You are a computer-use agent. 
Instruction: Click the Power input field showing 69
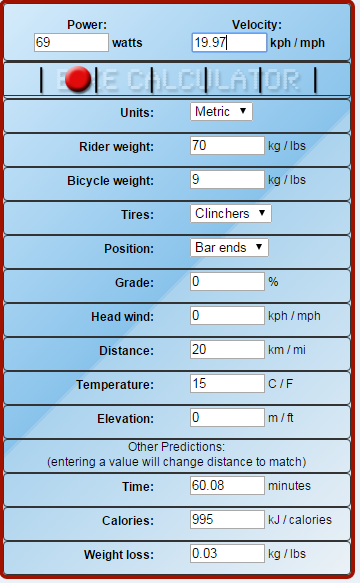pyautogui.click(x=71, y=42)
